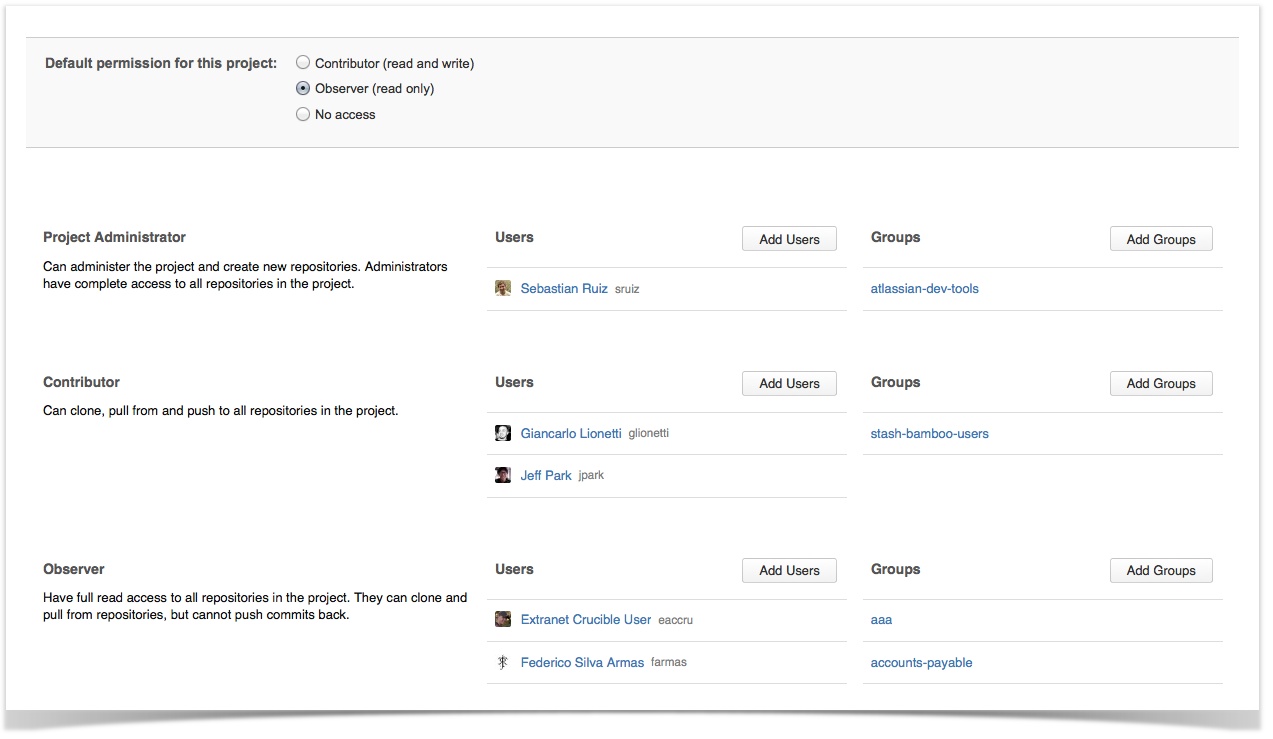The width and height of the screenshot is (1273, 739).
Task: Open the stash-bamboo-users group link
Action: click(929, 433)
